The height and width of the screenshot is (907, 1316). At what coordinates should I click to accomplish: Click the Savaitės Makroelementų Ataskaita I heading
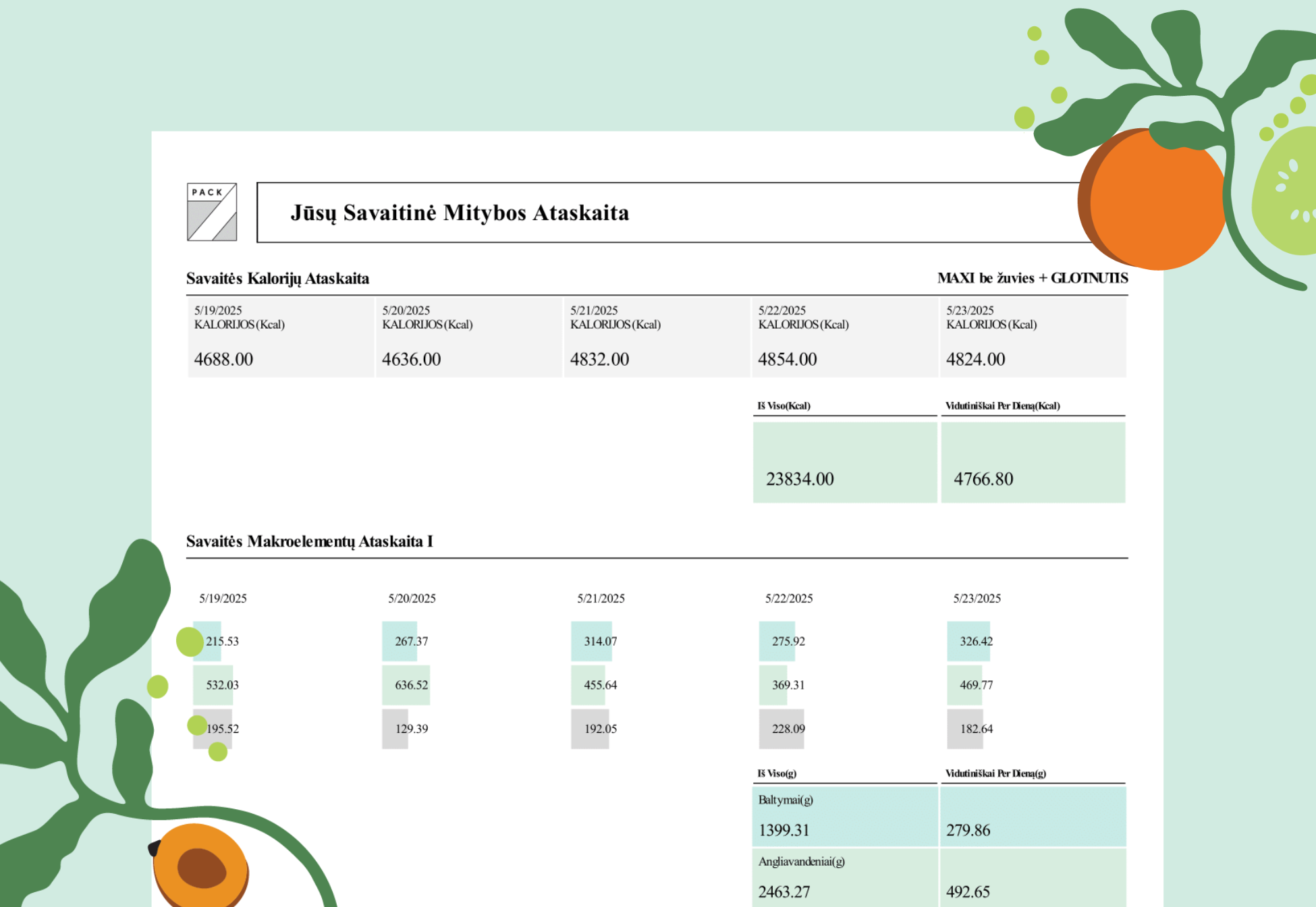pos(309,541)
